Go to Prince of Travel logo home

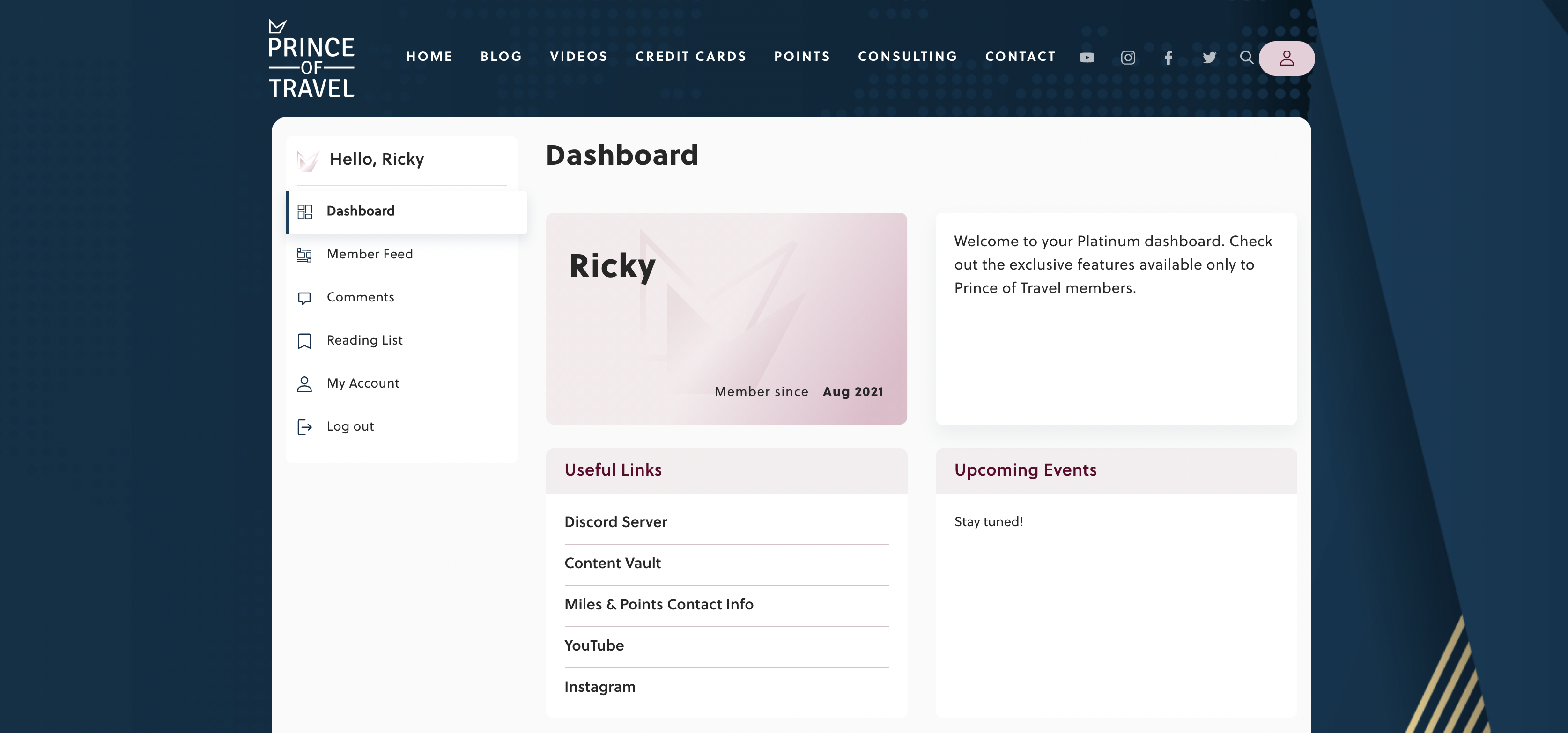[311, 59]
